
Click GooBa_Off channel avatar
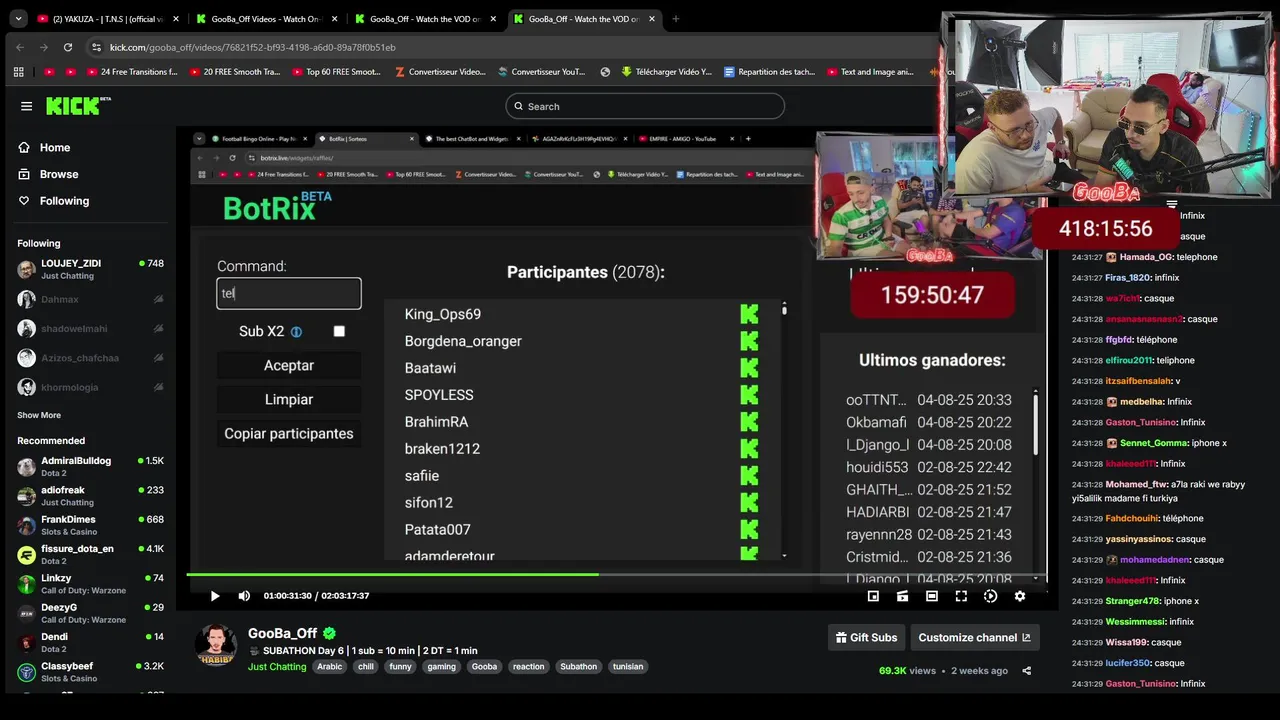(x=215, y=645)
